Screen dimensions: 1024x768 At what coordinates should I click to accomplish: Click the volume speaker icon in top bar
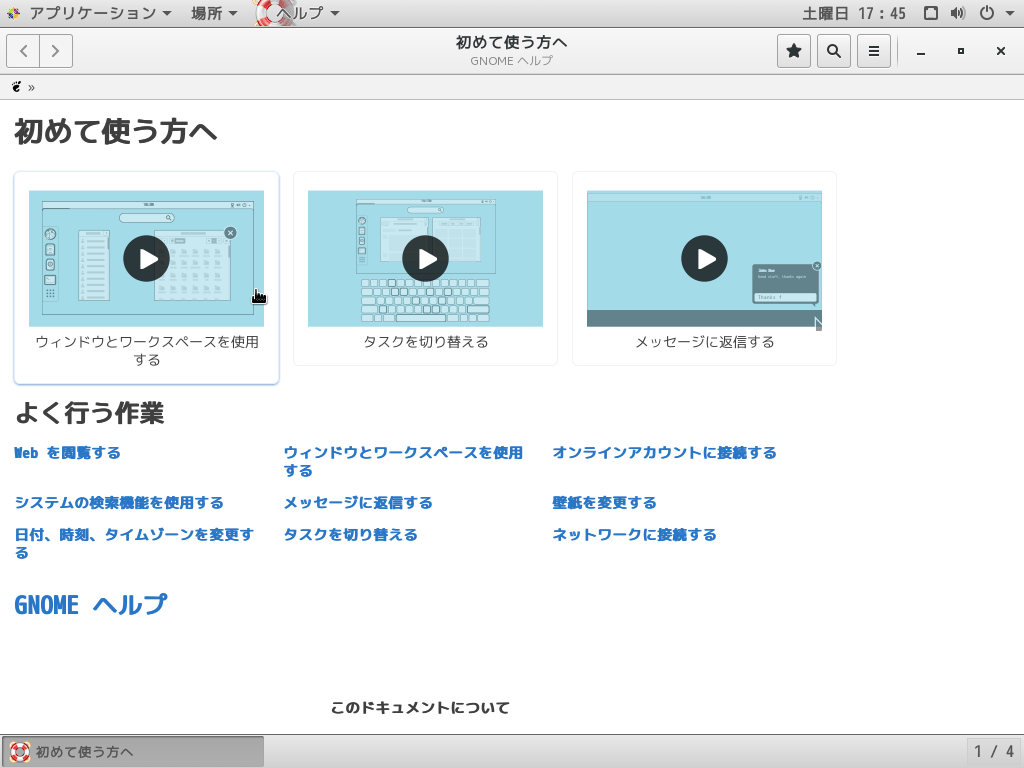tap(958, 13)
